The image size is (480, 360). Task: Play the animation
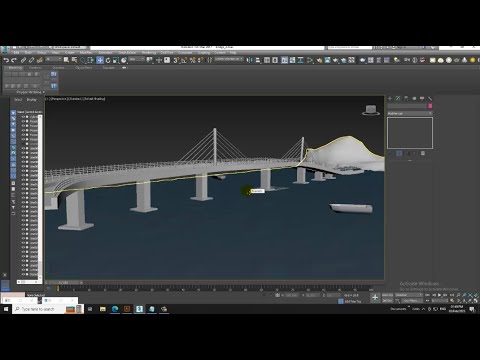[440, 295]
